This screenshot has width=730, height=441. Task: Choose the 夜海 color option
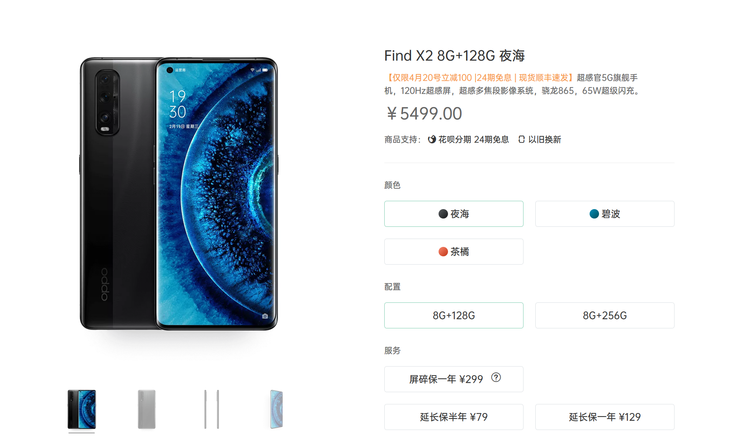[x=454, y=214]
